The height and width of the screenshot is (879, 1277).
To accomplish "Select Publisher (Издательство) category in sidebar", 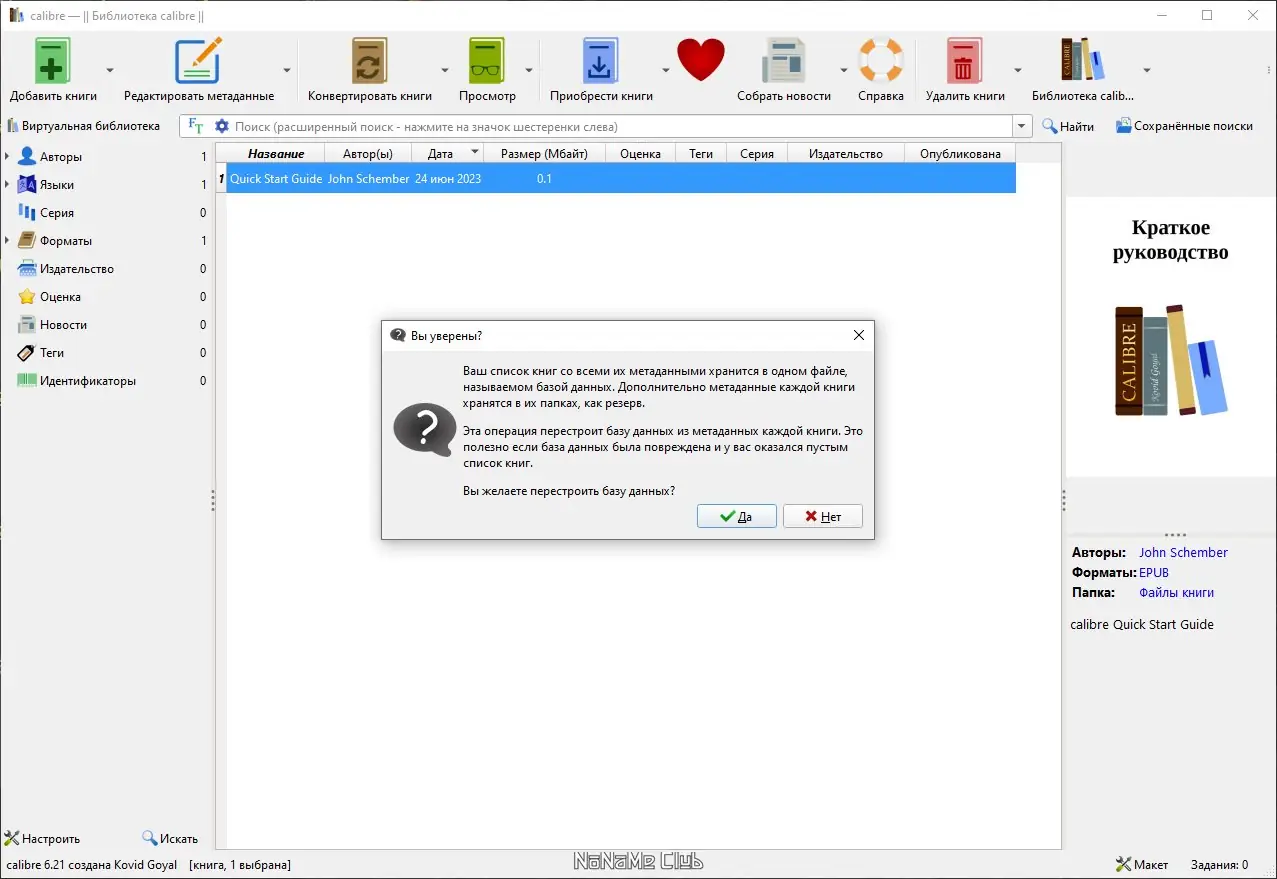I will [x=77, y=269].
